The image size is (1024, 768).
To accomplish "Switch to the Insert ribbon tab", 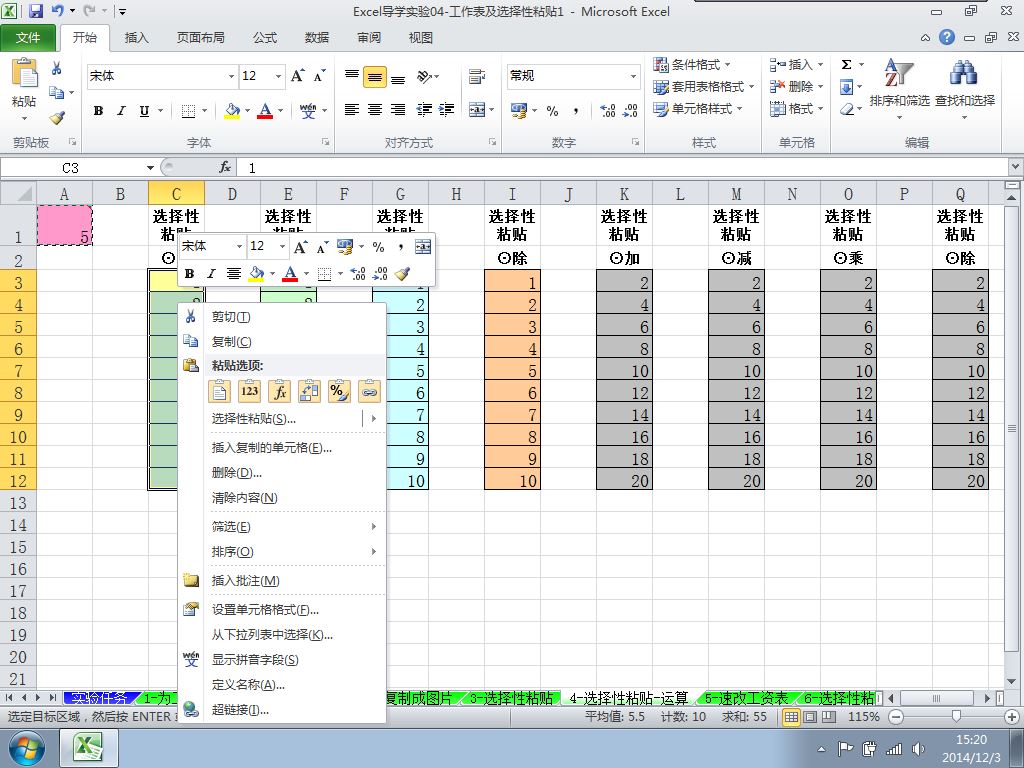I will pyautogui.click(x=136, y=37).
